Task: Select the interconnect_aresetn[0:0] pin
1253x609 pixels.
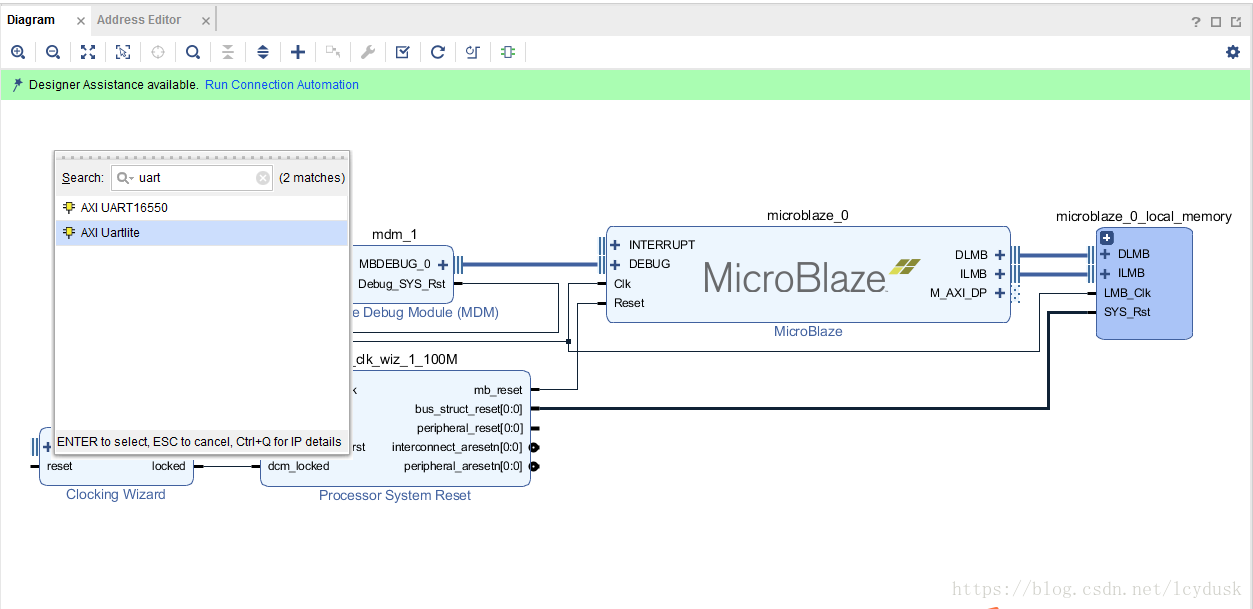Action: point(457,447)
